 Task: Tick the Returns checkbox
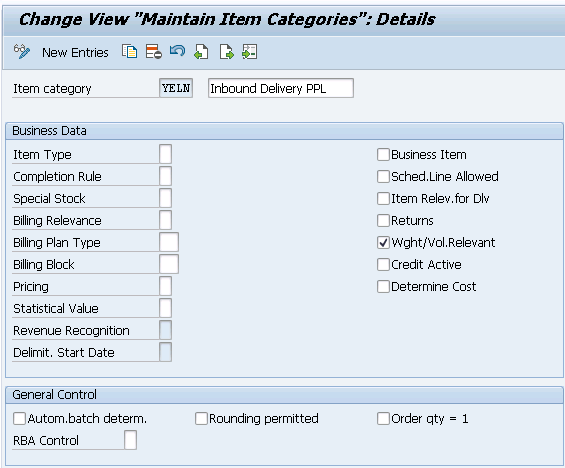coord(383,220)
